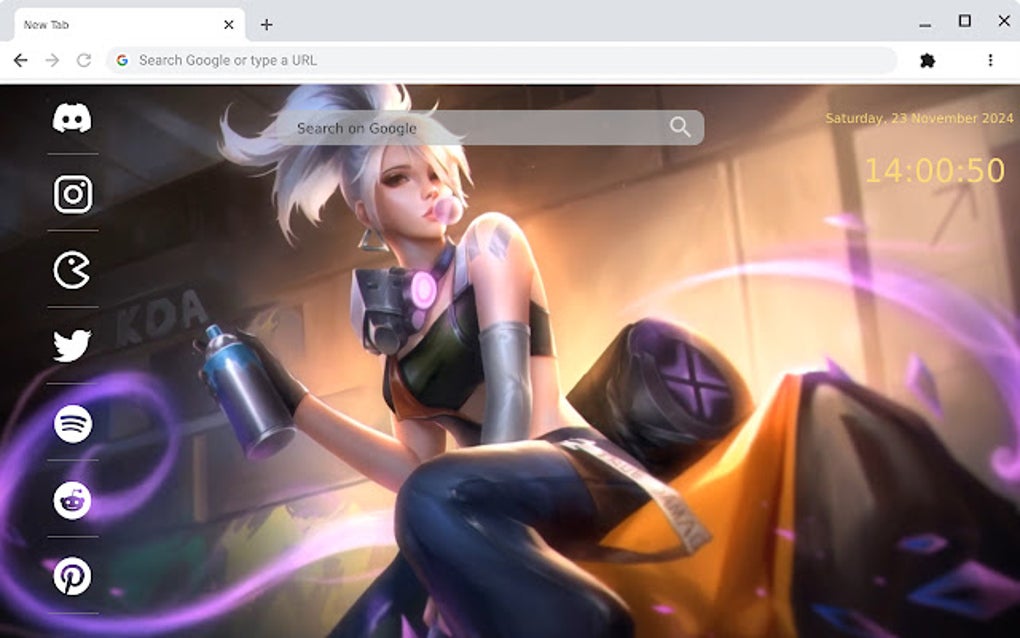The height and width of the screenshot is (638, 1020).
Task: Open Twitter from the sidebar
Action: pyautogui.click(x=70, y=343)
